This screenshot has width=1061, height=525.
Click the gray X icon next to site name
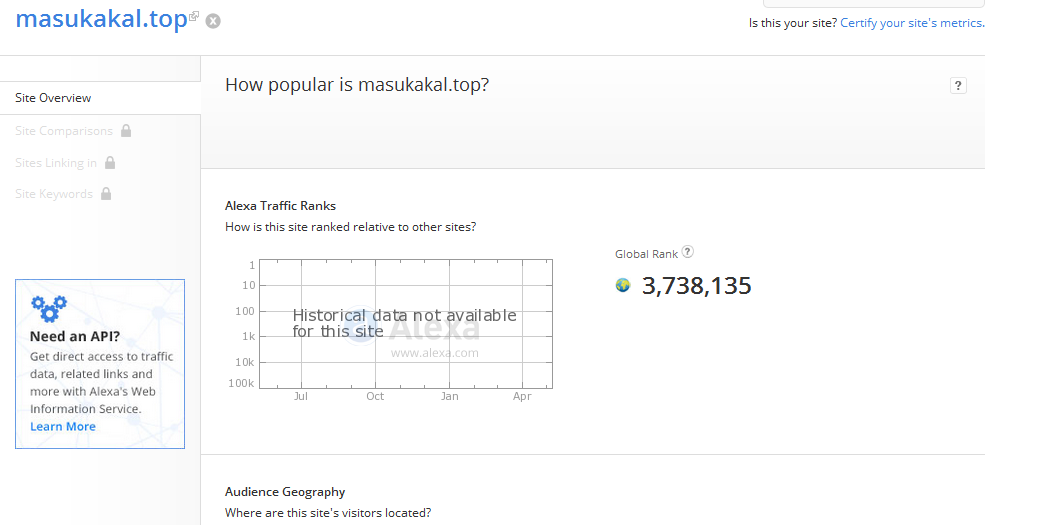[x=213, y=21]
